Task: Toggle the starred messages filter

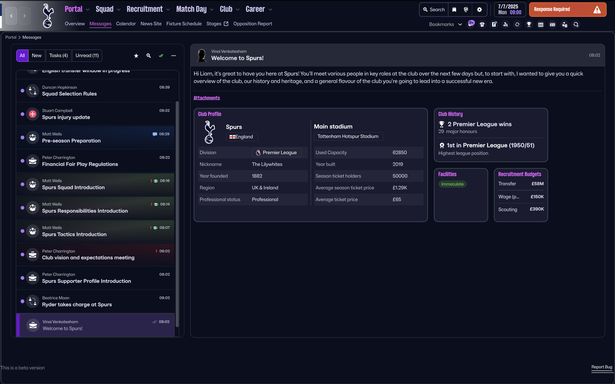Action: (136, 56)
